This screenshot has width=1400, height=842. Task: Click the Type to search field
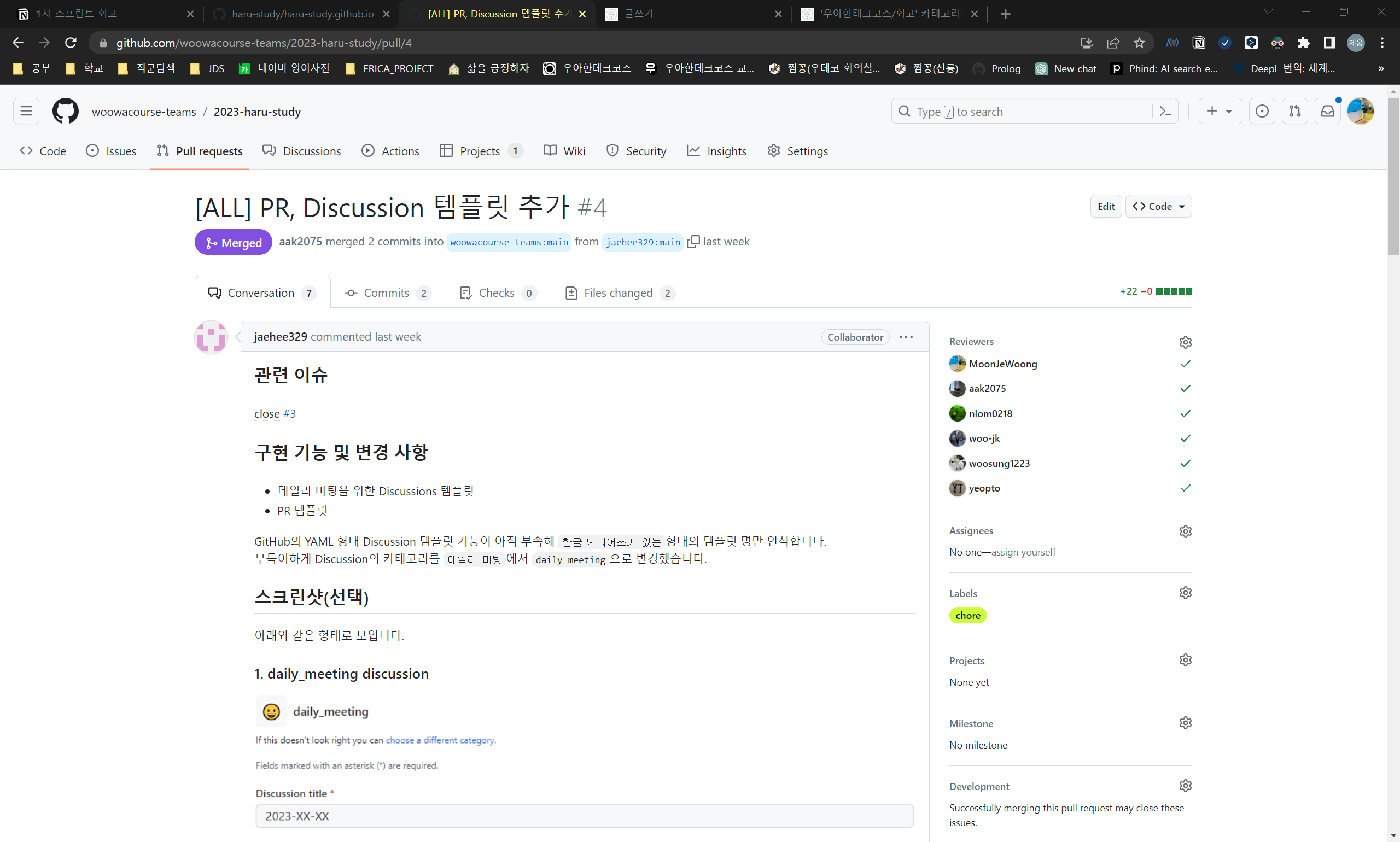click(1022, 111)
